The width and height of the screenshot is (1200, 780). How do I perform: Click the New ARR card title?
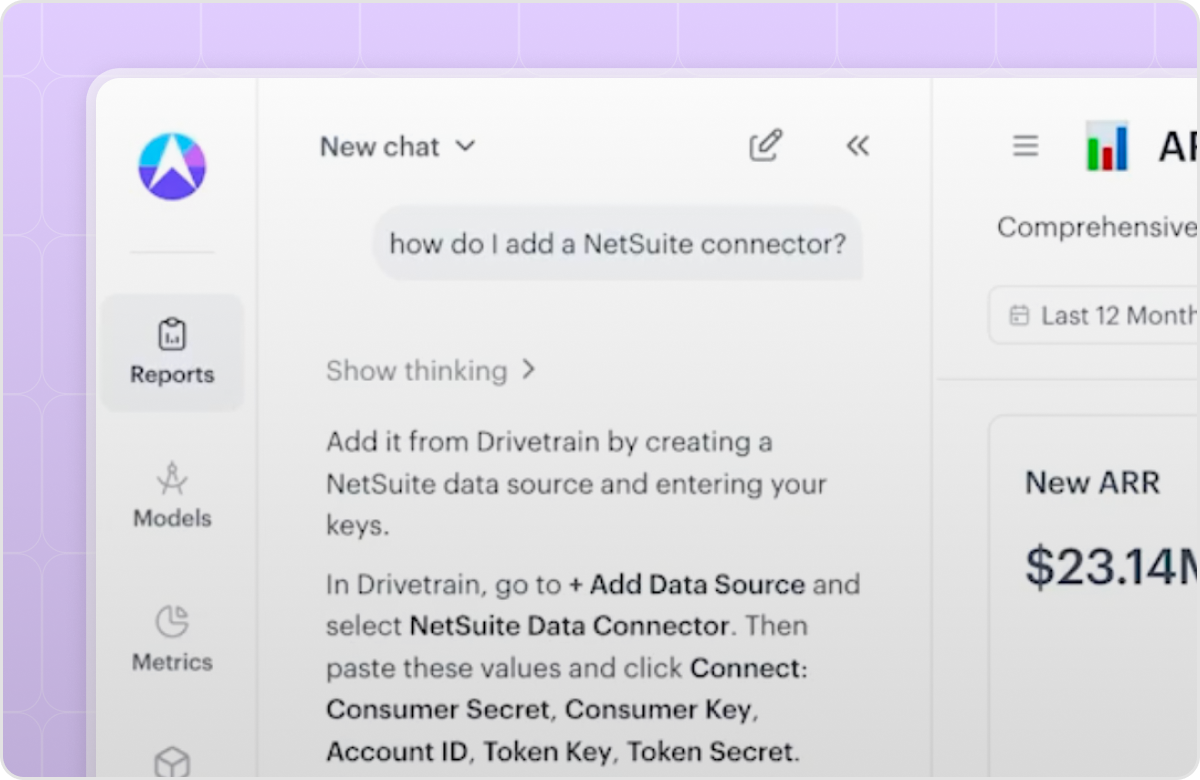[1092, 483]
